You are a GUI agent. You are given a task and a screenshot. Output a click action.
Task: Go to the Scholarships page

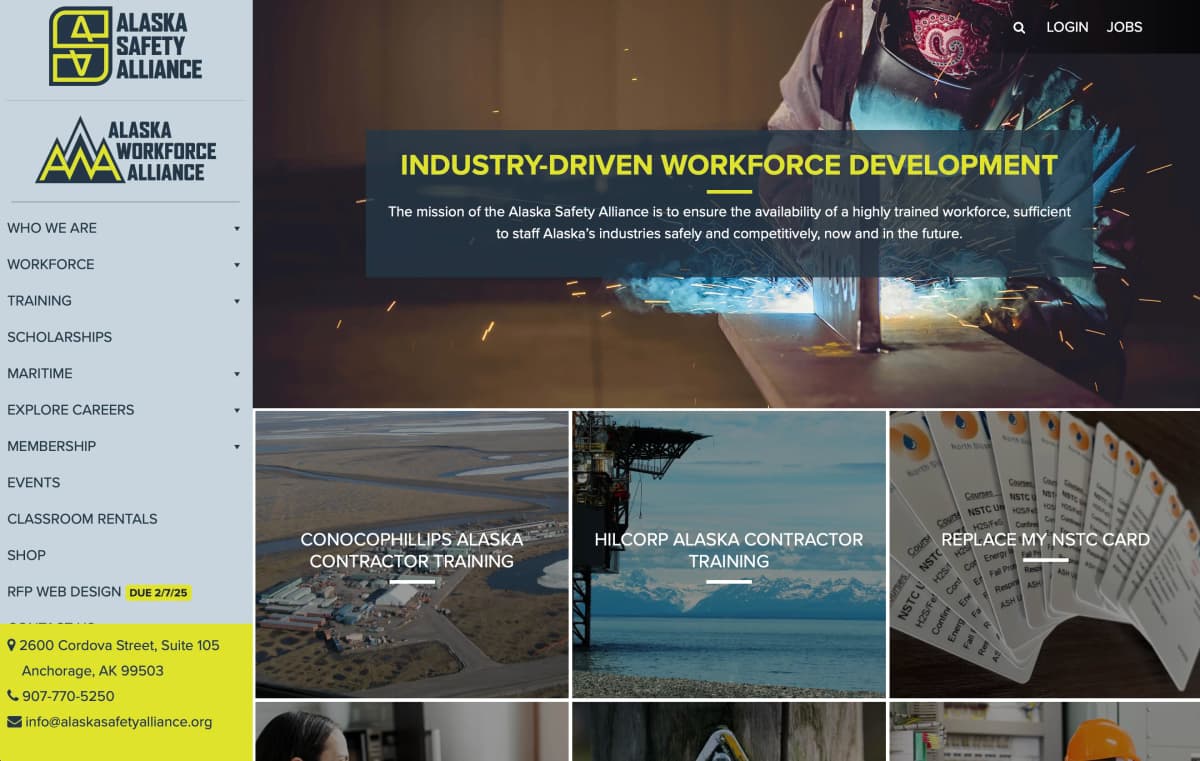(x=60, y=337)
